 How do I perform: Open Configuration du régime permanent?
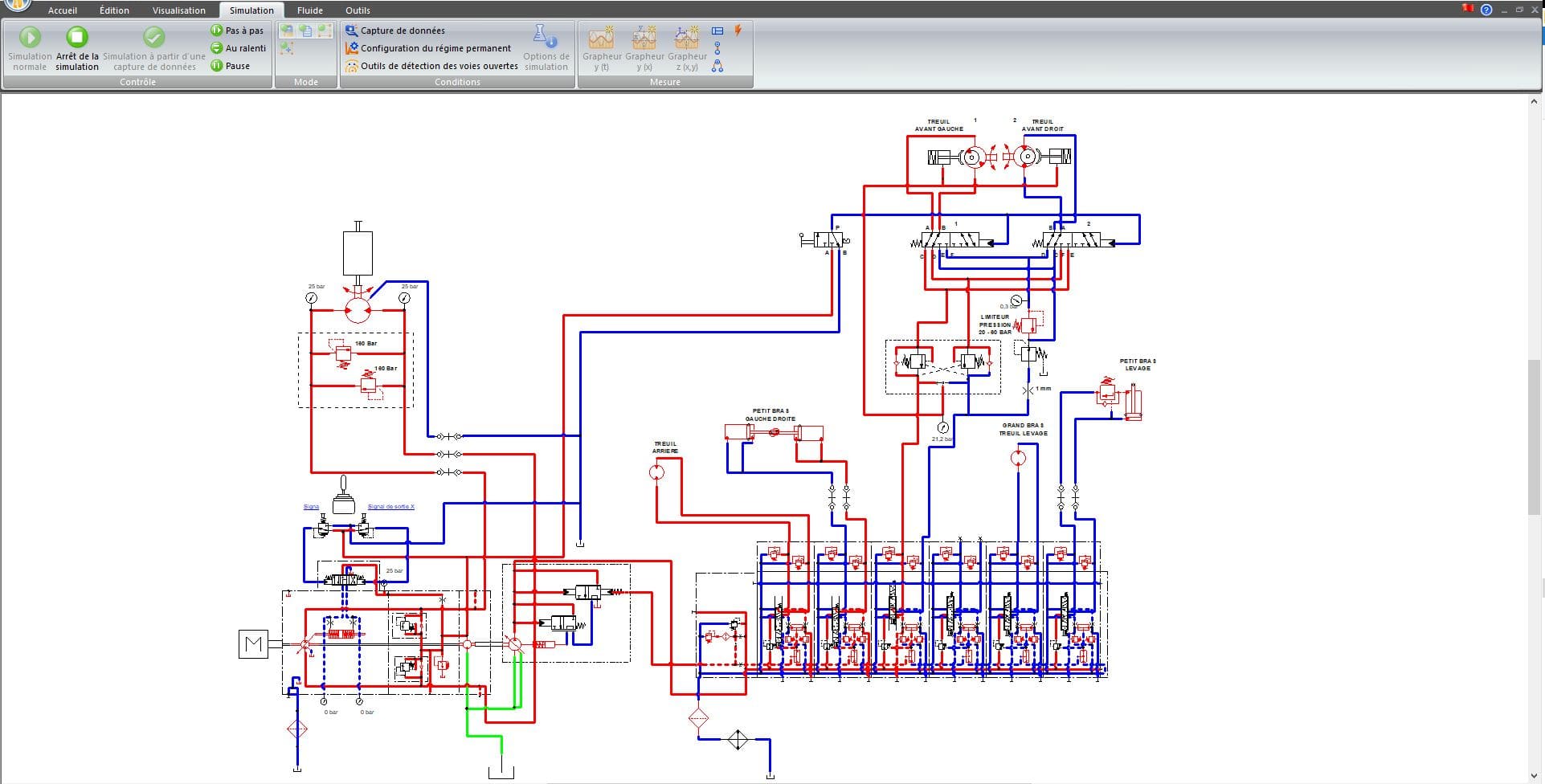[428, 48]
